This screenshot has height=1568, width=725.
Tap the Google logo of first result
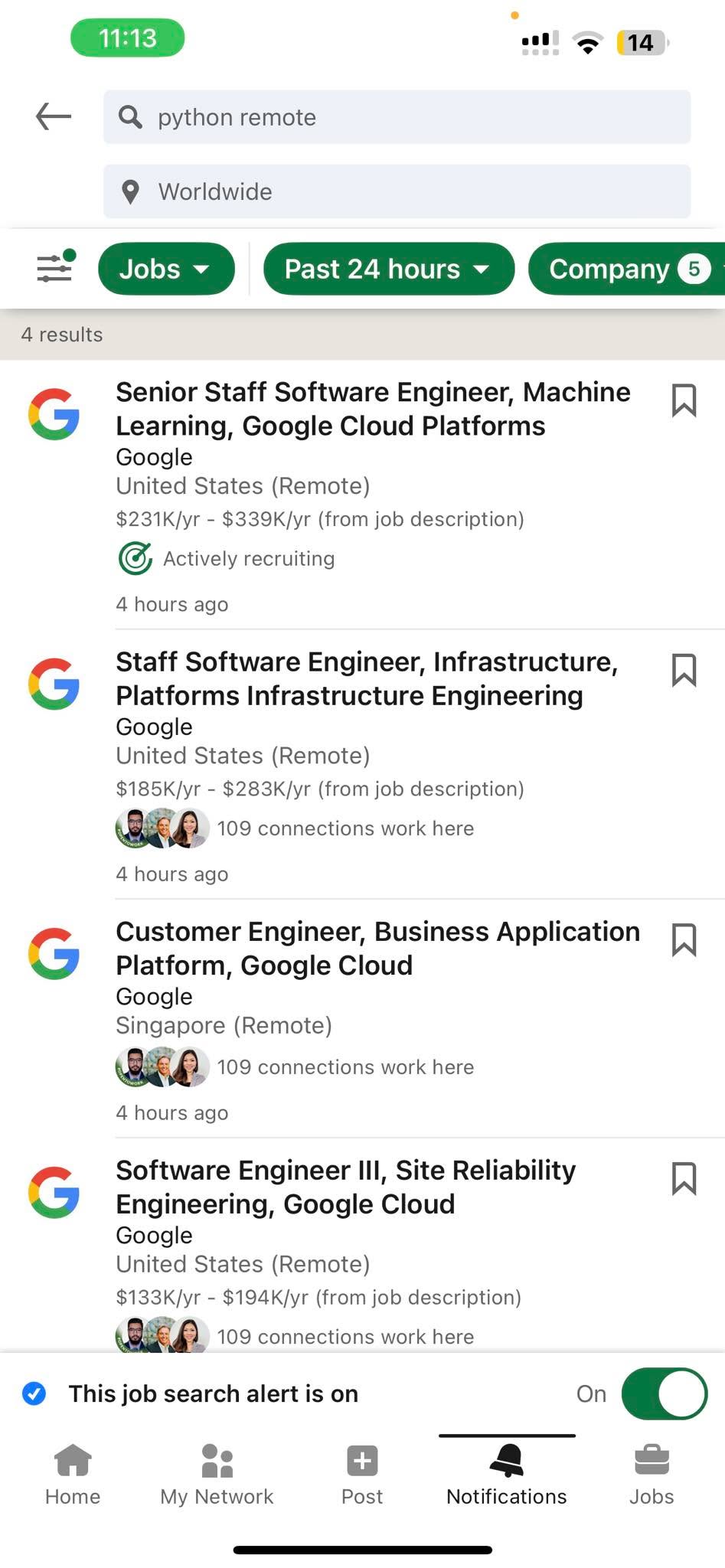pyautogui.click(x=54, y=414)
